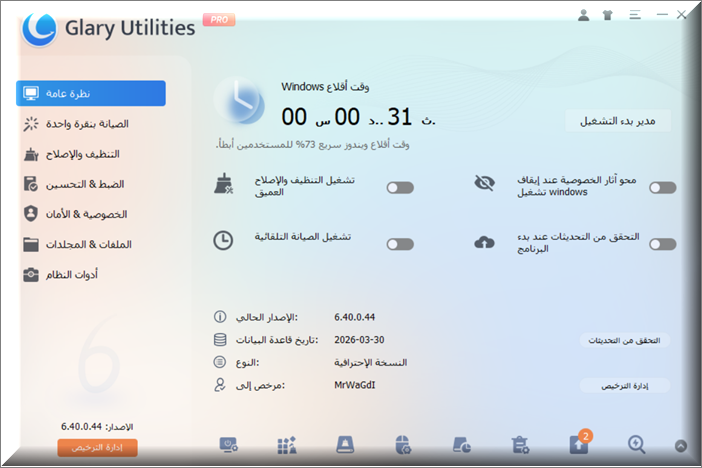Click the registry cleaner blocks icon
The height and width of the screenshot is (468, 702).
(287, 445)
